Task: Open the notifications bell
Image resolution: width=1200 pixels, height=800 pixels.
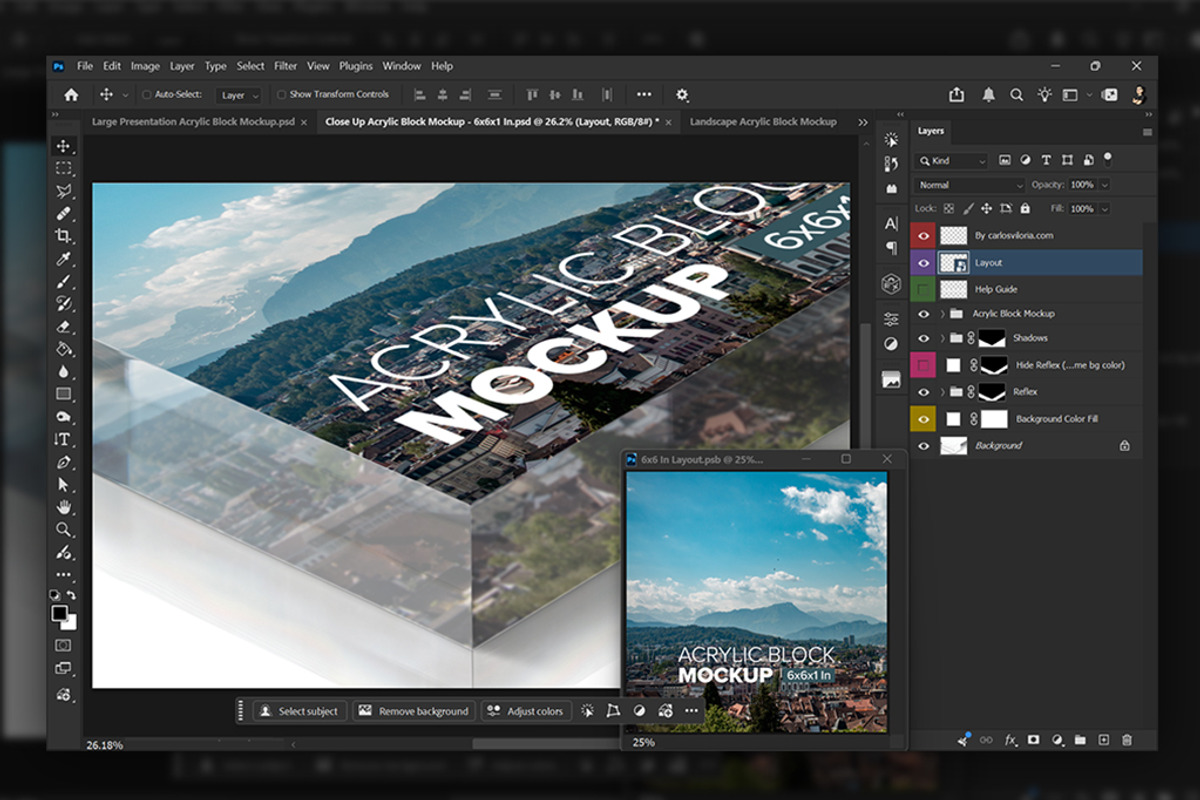Action: pyautogui.click(x=988, y=95)
